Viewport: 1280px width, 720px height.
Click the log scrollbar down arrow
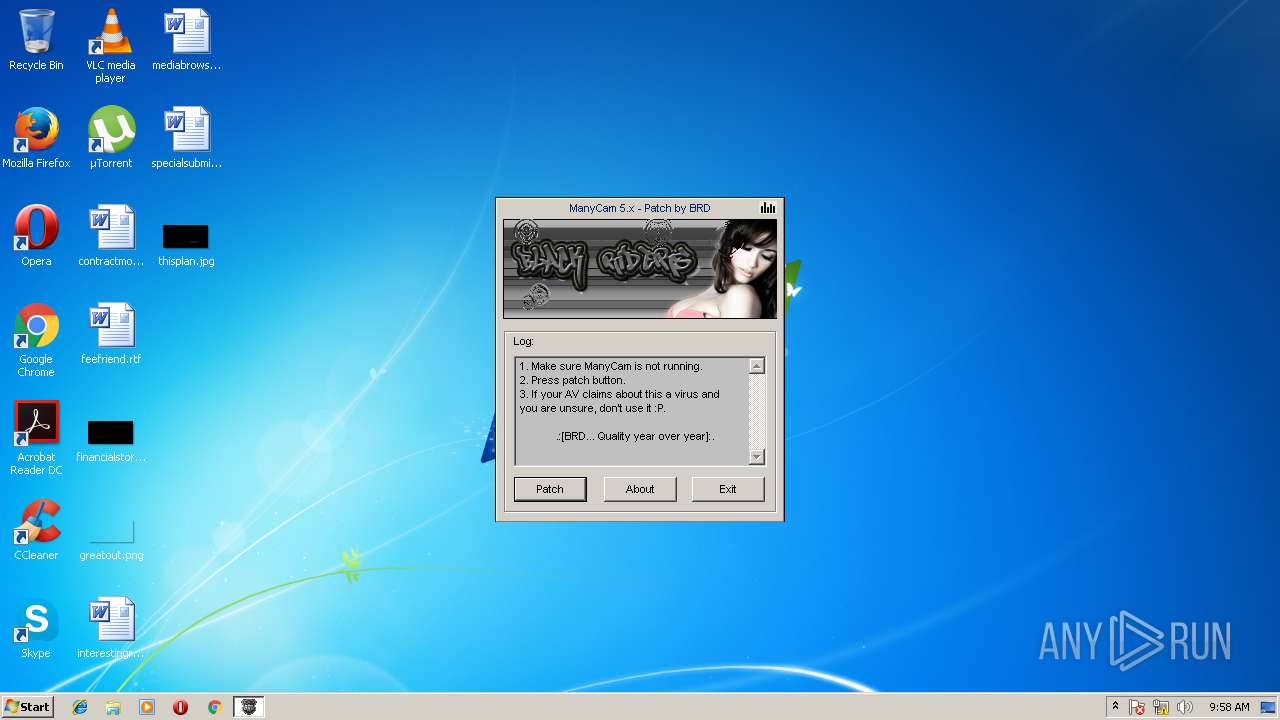tap(757, 457)
